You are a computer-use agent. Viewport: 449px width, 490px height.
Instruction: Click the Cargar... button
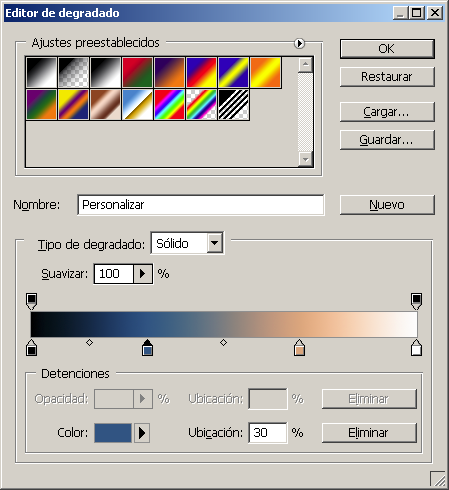coord(387,112)
